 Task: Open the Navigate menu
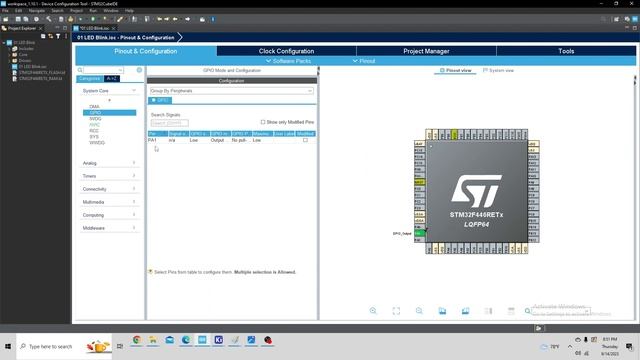pos(36,11)
